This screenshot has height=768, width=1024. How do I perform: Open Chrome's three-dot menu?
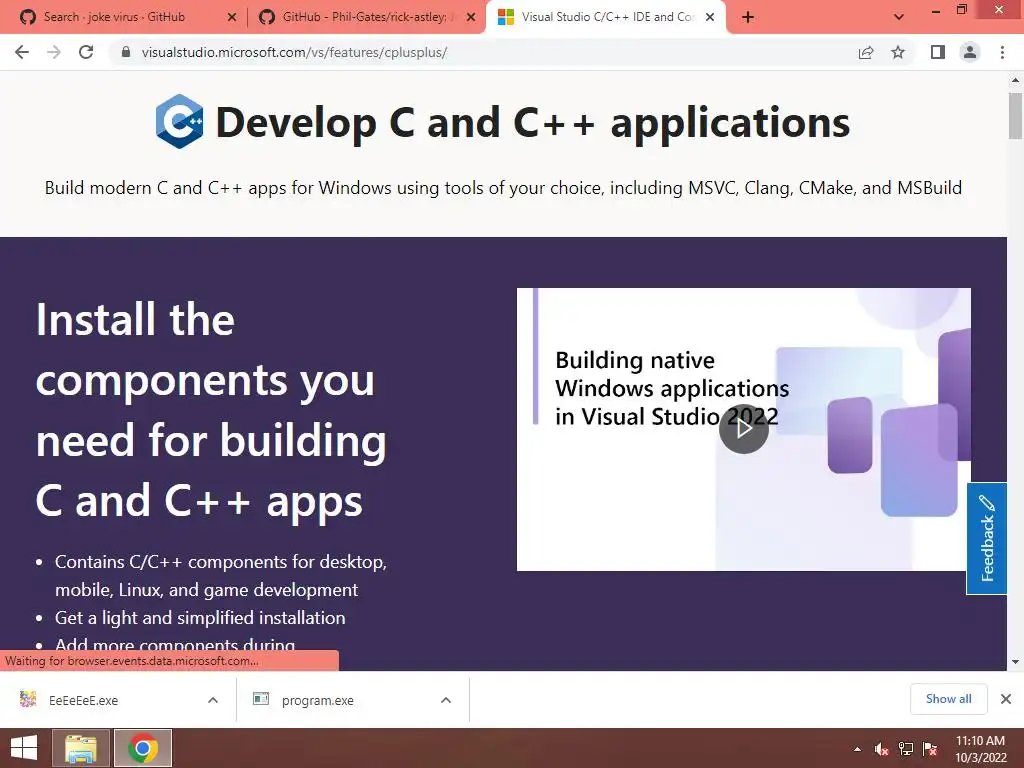coord(1002,52)
